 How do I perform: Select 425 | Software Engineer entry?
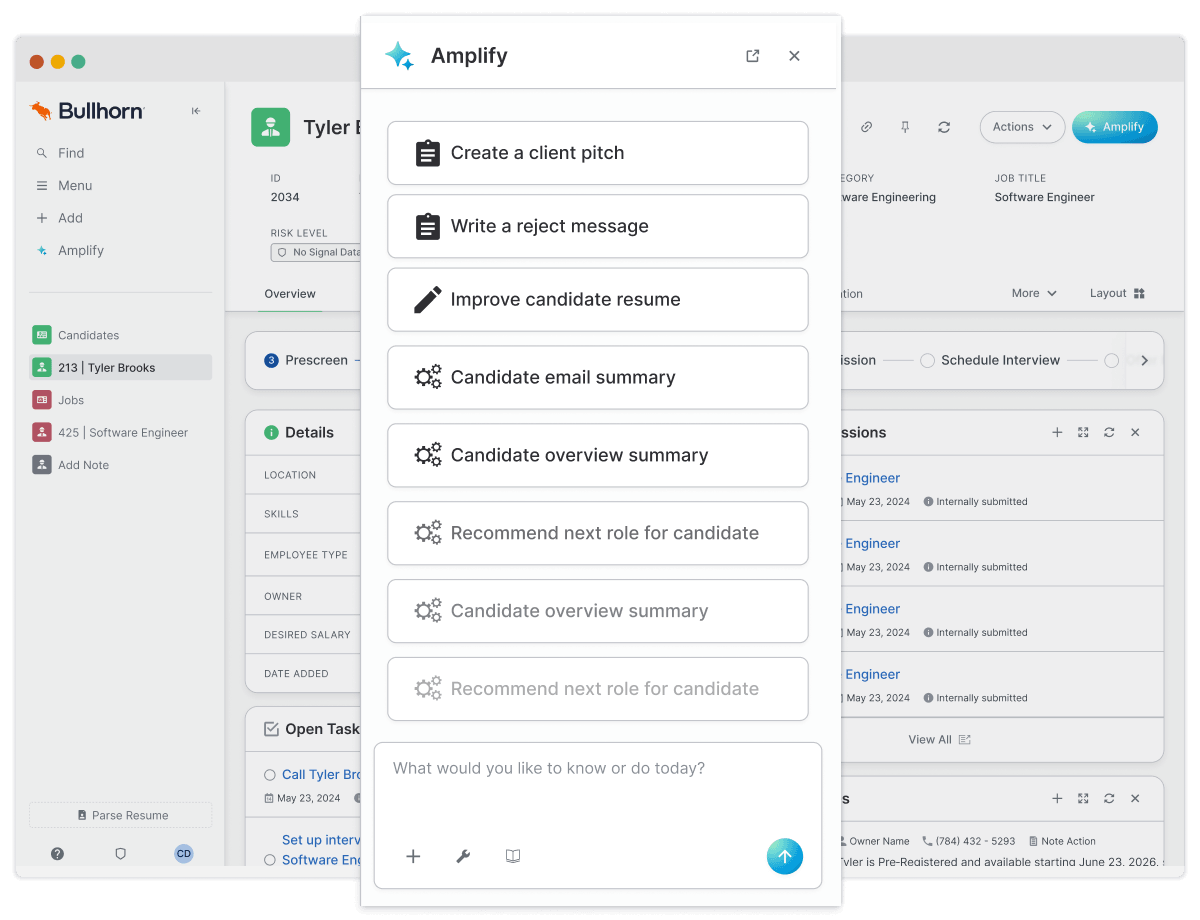(x=123, y=432)
